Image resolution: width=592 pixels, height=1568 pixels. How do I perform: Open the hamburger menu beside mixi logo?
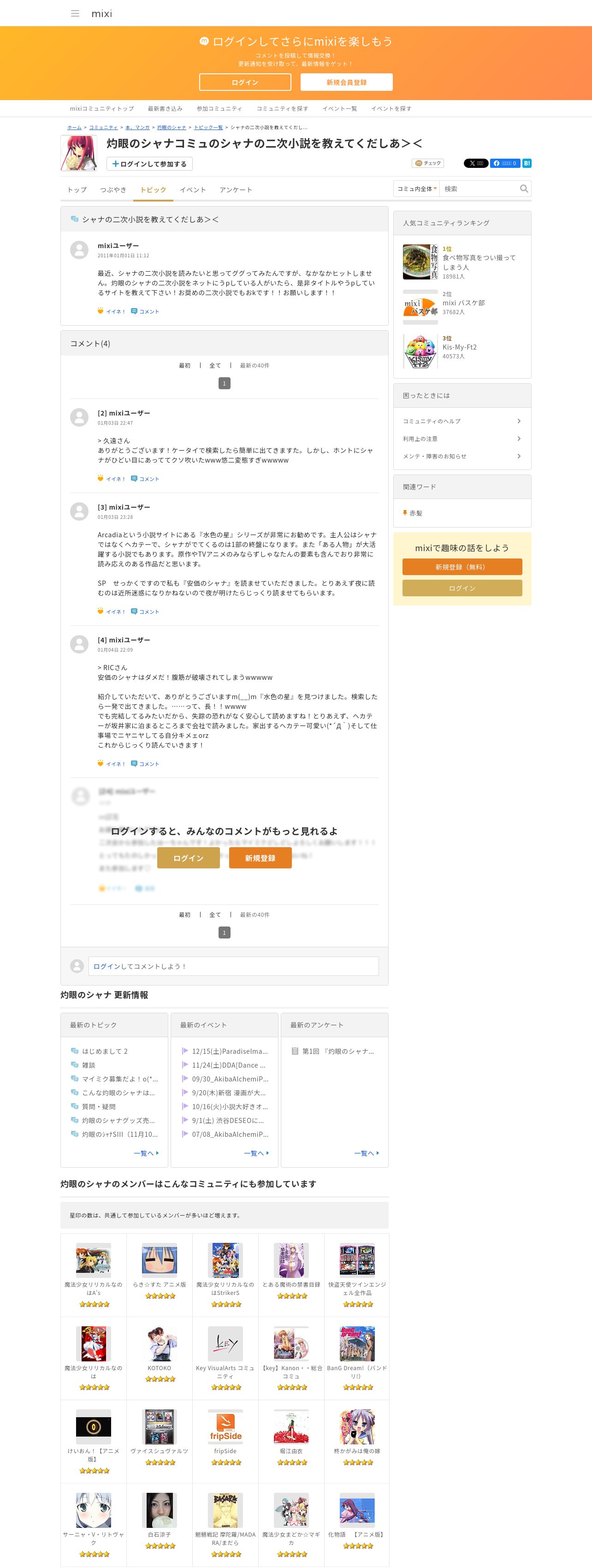pyautogui.click(x=75, y=13)
